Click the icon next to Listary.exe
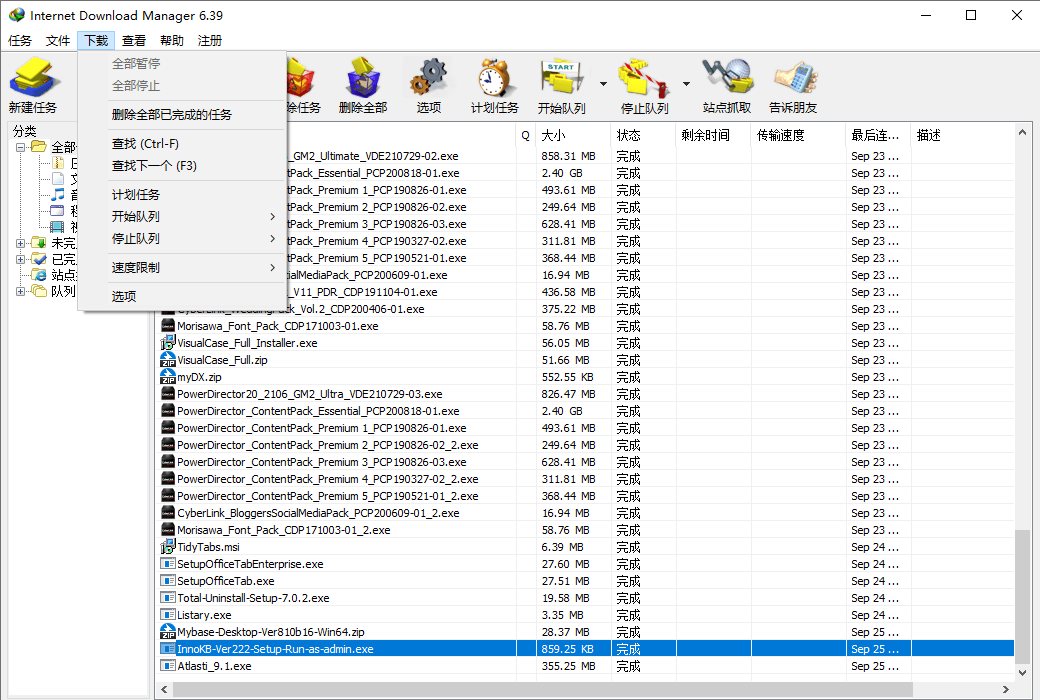 pyautogui.click(x=168, y=615)
